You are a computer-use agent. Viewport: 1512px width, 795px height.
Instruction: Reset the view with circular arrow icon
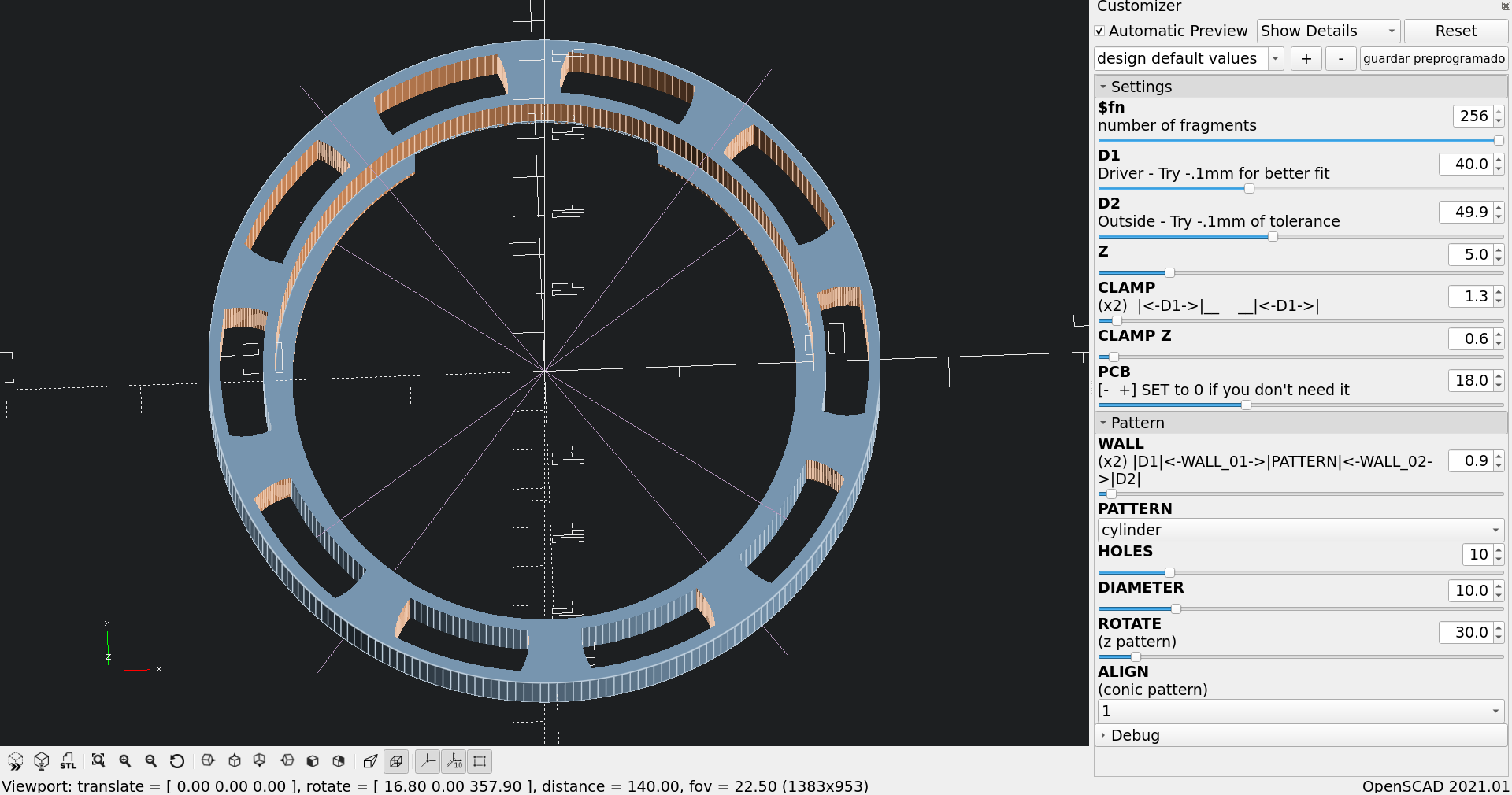(177, 761)
